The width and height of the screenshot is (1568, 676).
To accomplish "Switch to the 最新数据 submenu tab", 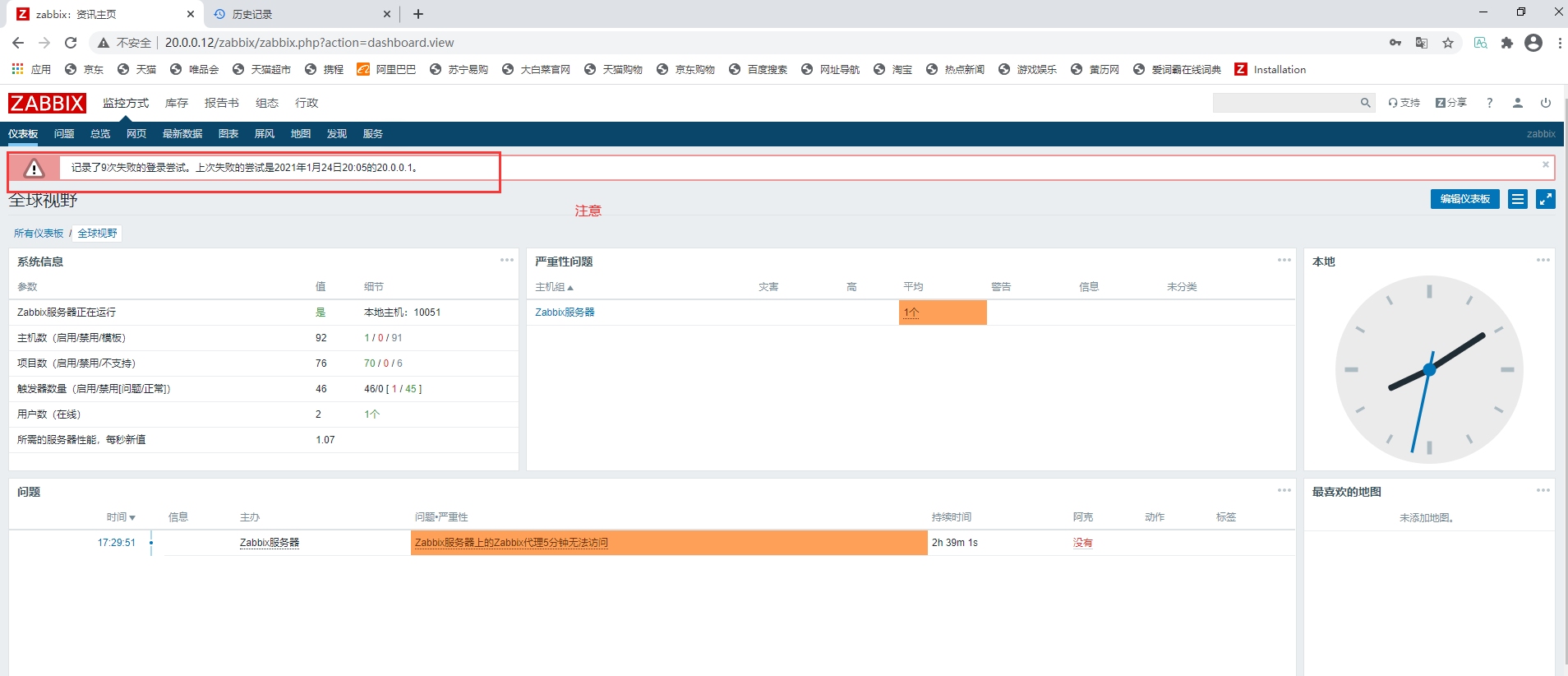I will 182,134.
